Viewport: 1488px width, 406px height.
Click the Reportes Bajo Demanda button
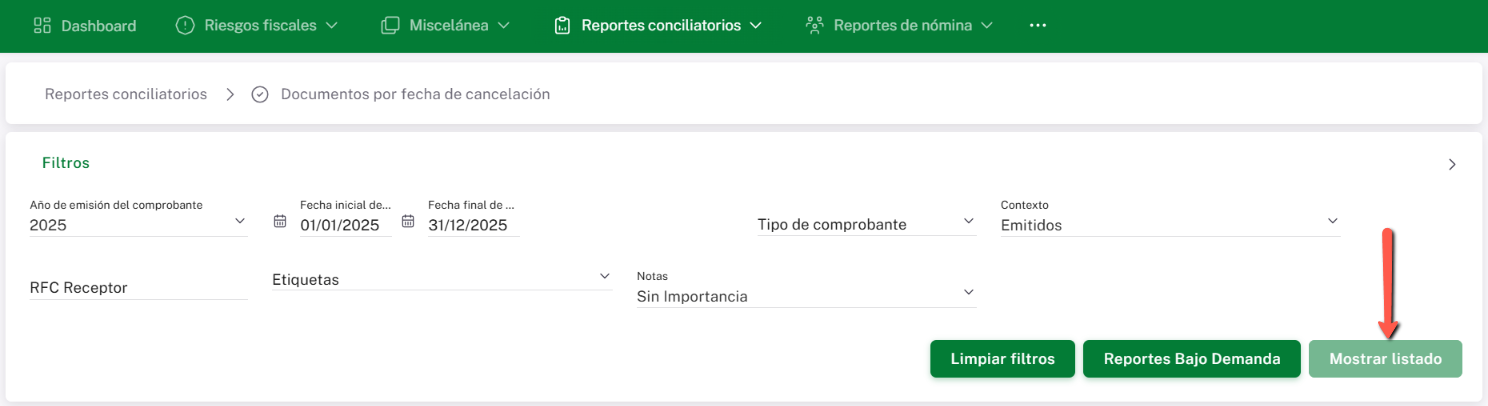click(1191, 359)
